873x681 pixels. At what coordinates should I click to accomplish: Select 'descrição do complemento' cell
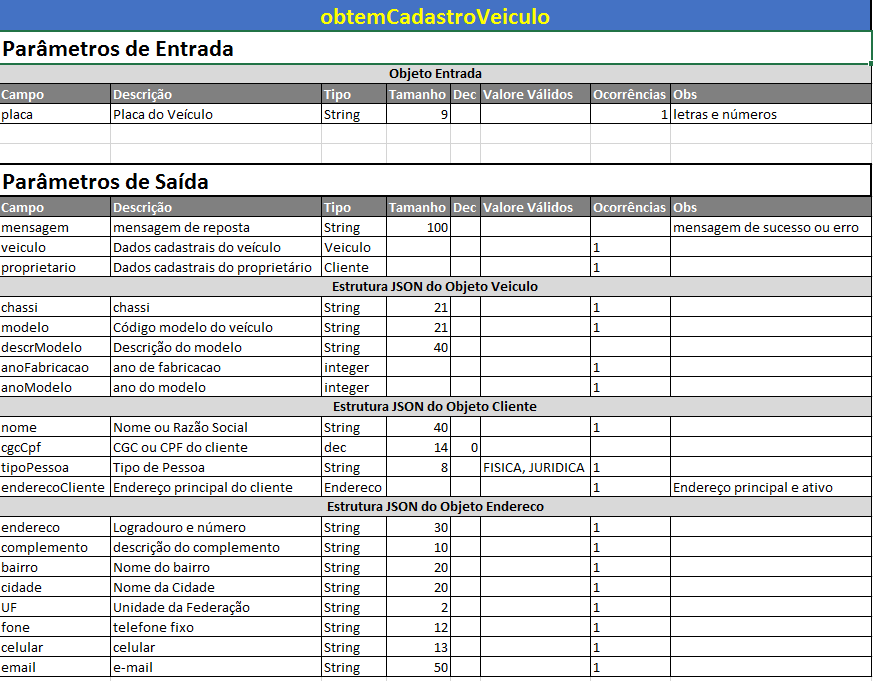point(216,548)
